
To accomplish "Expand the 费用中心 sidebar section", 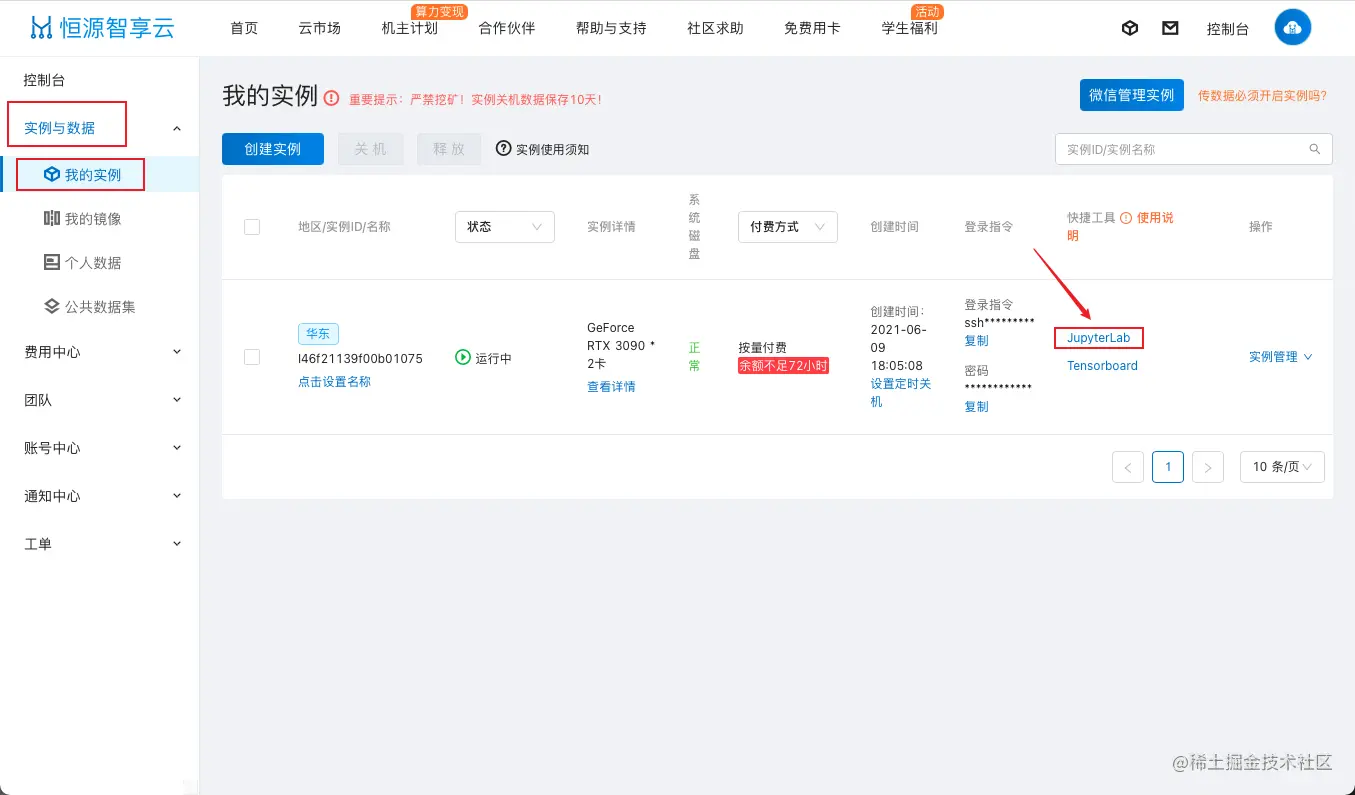I will (x=100, y=352).
